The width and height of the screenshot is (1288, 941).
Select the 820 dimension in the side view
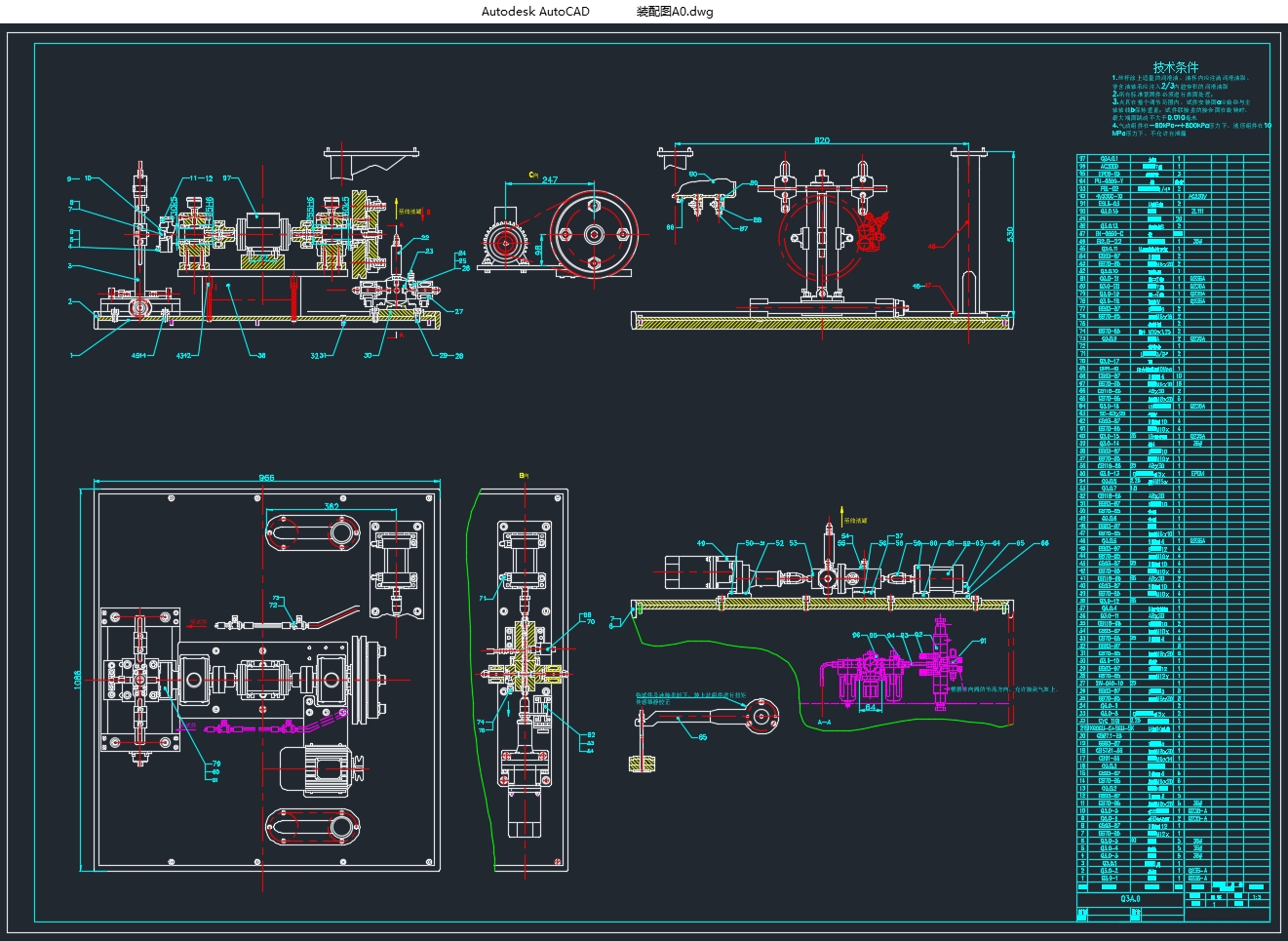[x=822, y=141]
